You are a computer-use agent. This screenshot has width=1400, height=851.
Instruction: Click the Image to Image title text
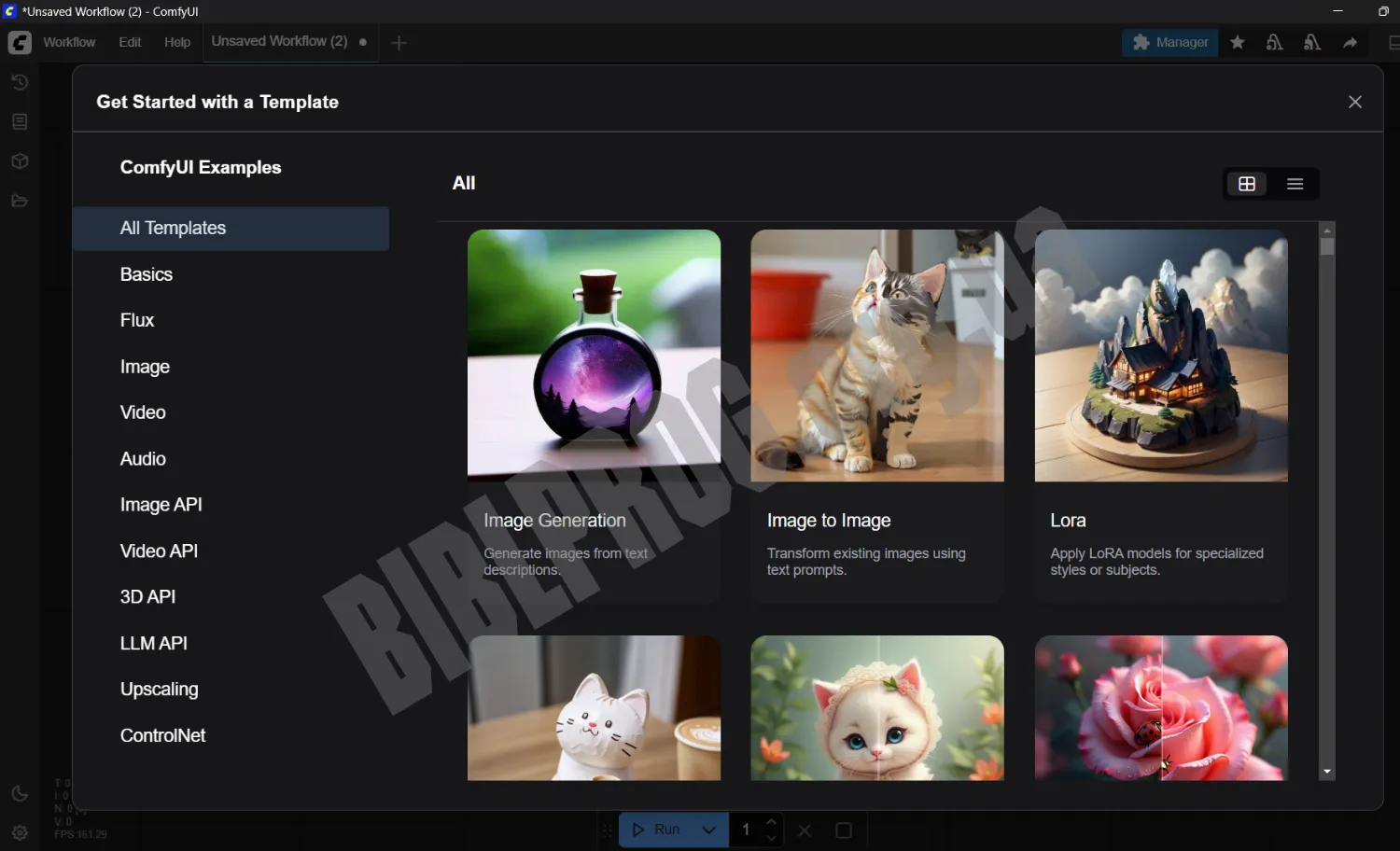click(x=829, y=521)
